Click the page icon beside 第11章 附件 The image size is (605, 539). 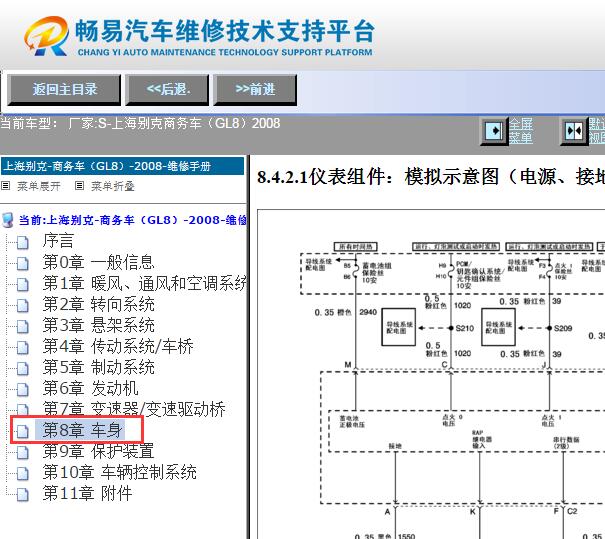tap(23, 494)
